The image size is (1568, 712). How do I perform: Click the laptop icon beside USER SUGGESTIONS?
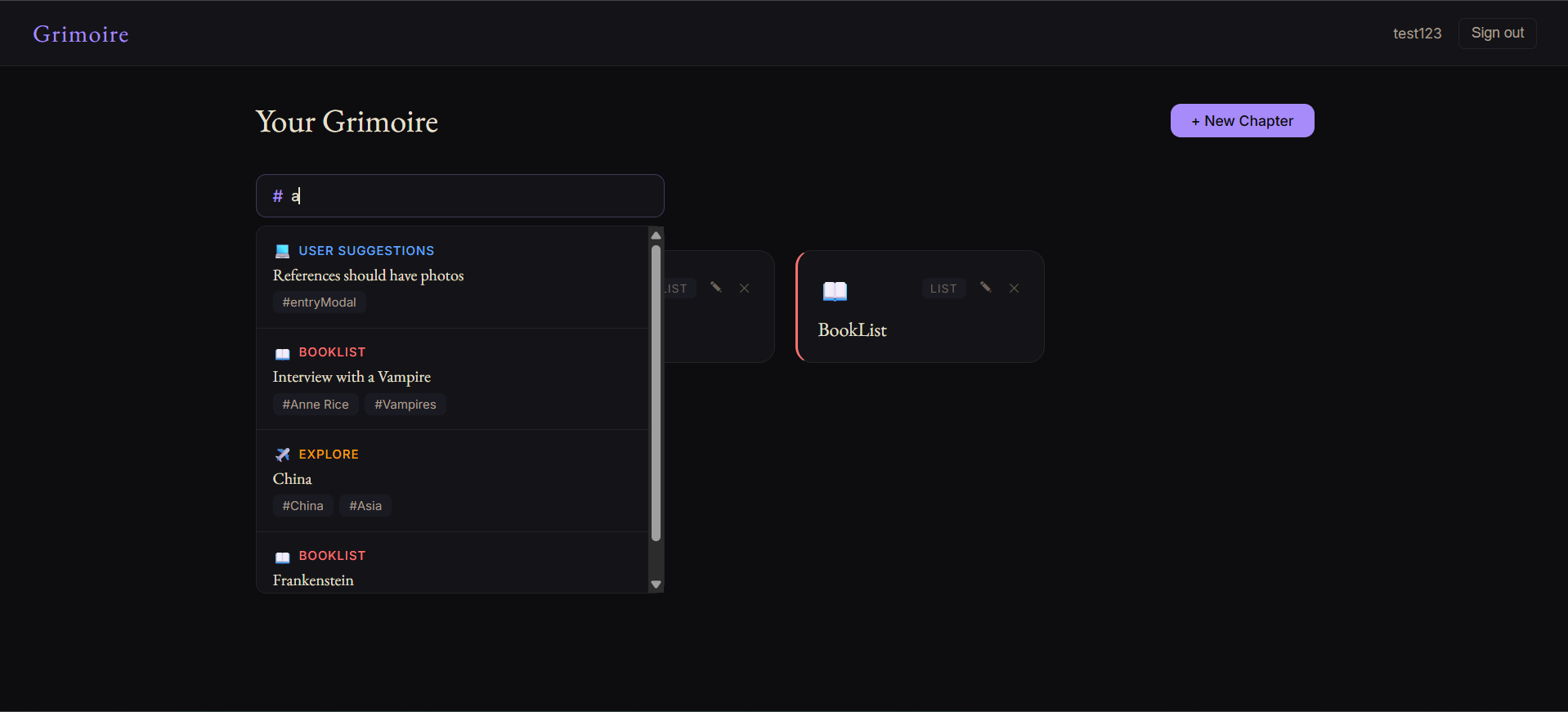282,250
